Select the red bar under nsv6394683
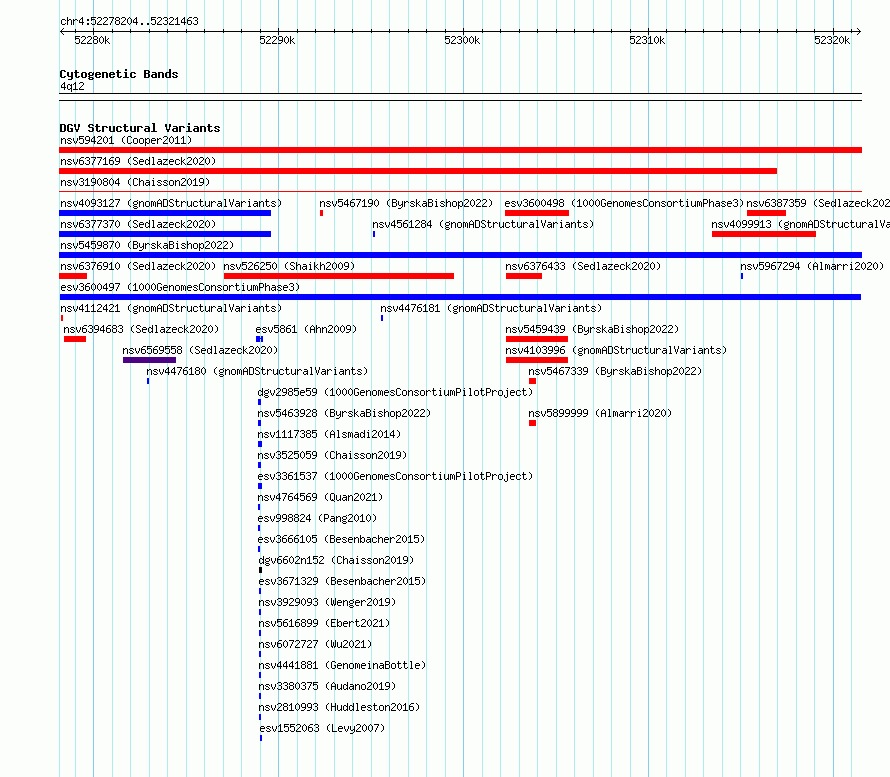 point(75,339)
